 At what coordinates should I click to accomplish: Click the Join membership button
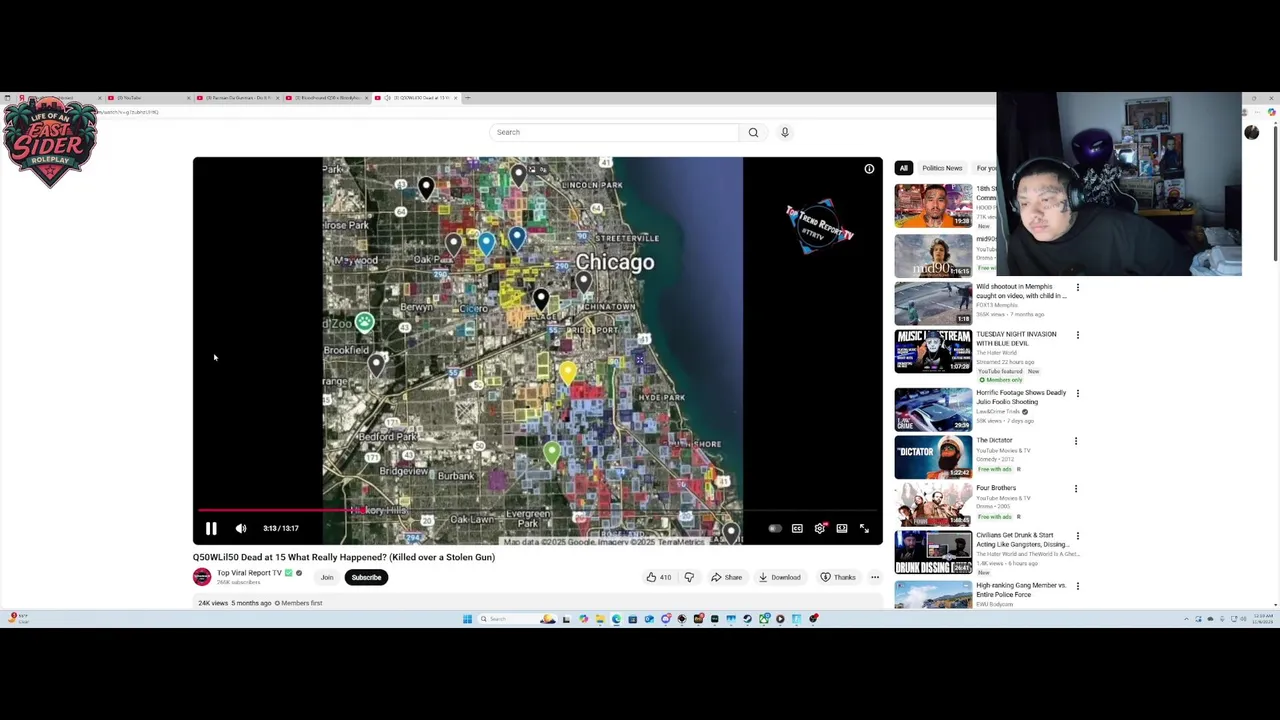pyautogui.click(x=327, y=577)
